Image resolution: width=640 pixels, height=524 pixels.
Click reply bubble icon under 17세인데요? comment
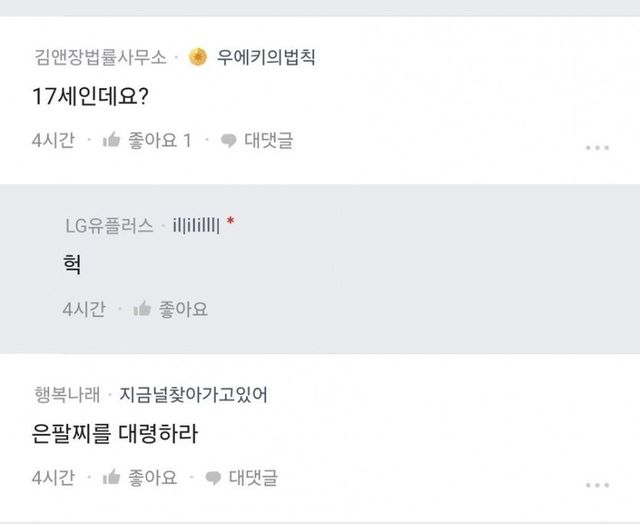point(228,141)
